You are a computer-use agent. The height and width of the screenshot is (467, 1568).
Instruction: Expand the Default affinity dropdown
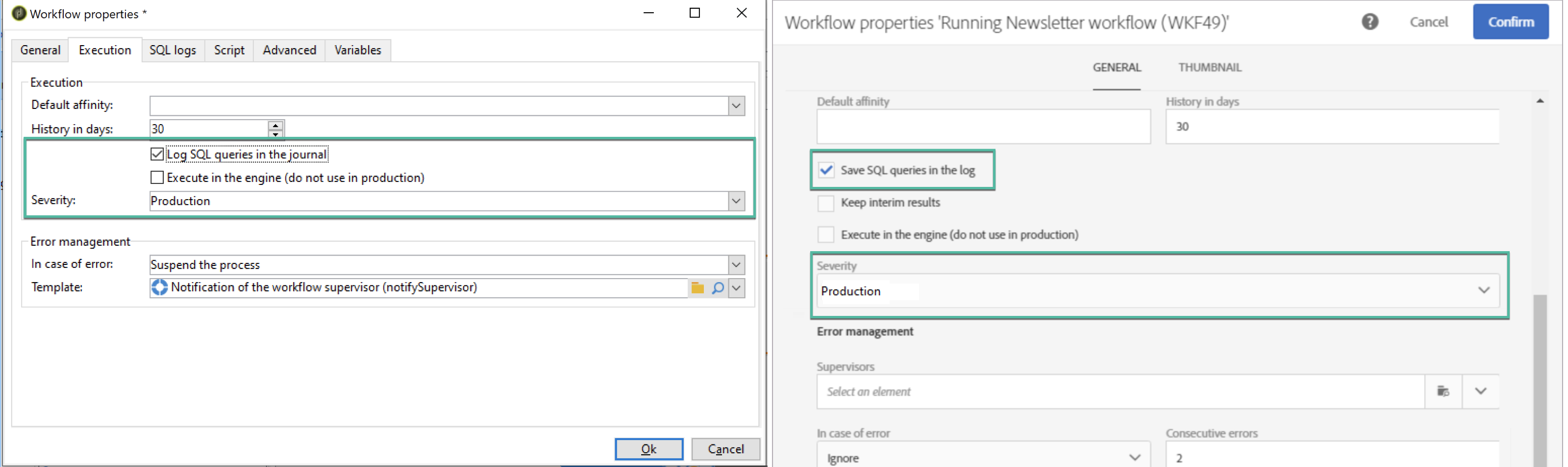(x=736, y=106)
